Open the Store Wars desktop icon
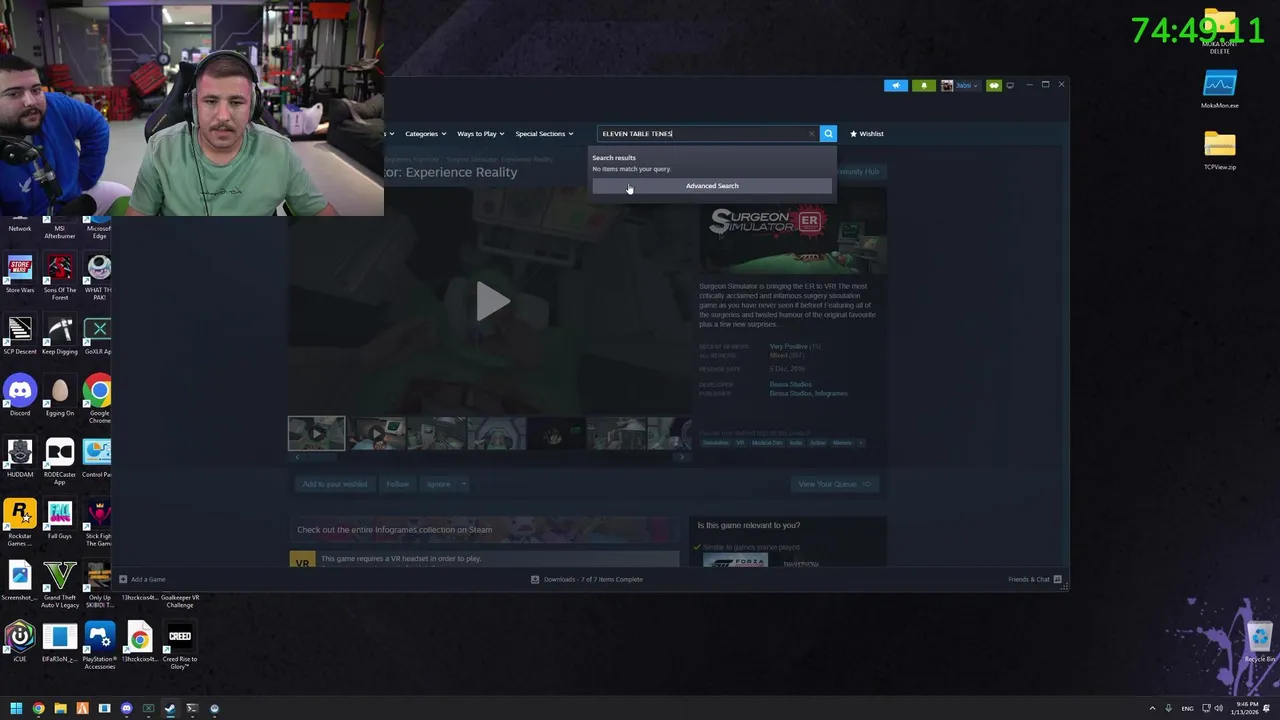 pos(20,273)
